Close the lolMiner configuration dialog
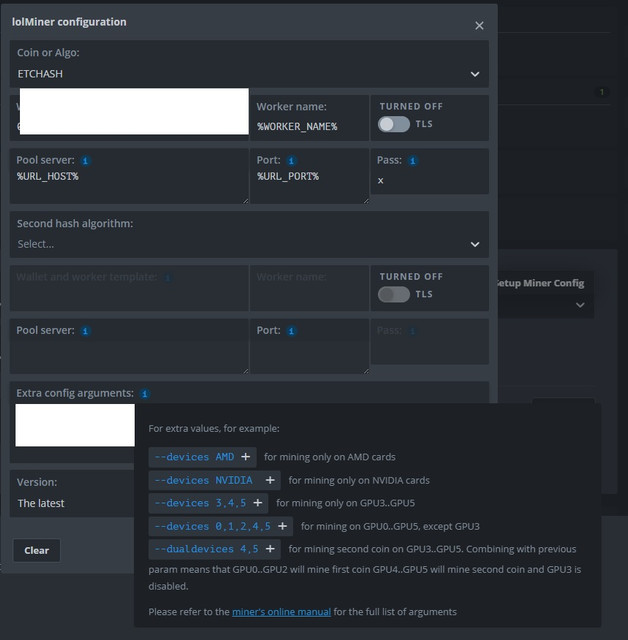Viewport: 628px width, 640px height. pyautogui.click(x=479, y=25)
